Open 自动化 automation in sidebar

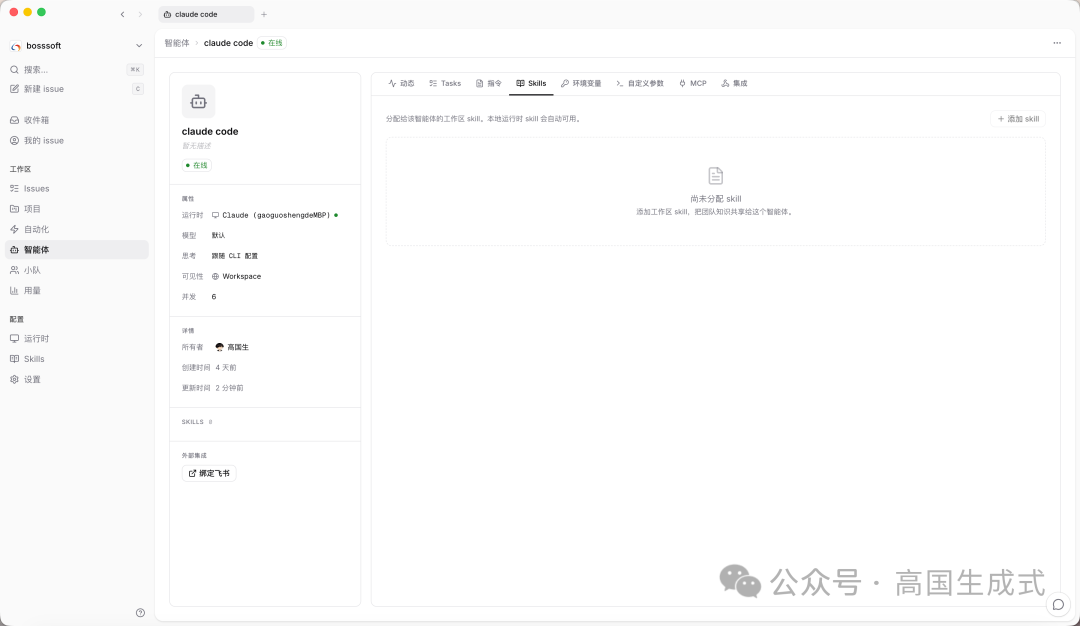76,229
